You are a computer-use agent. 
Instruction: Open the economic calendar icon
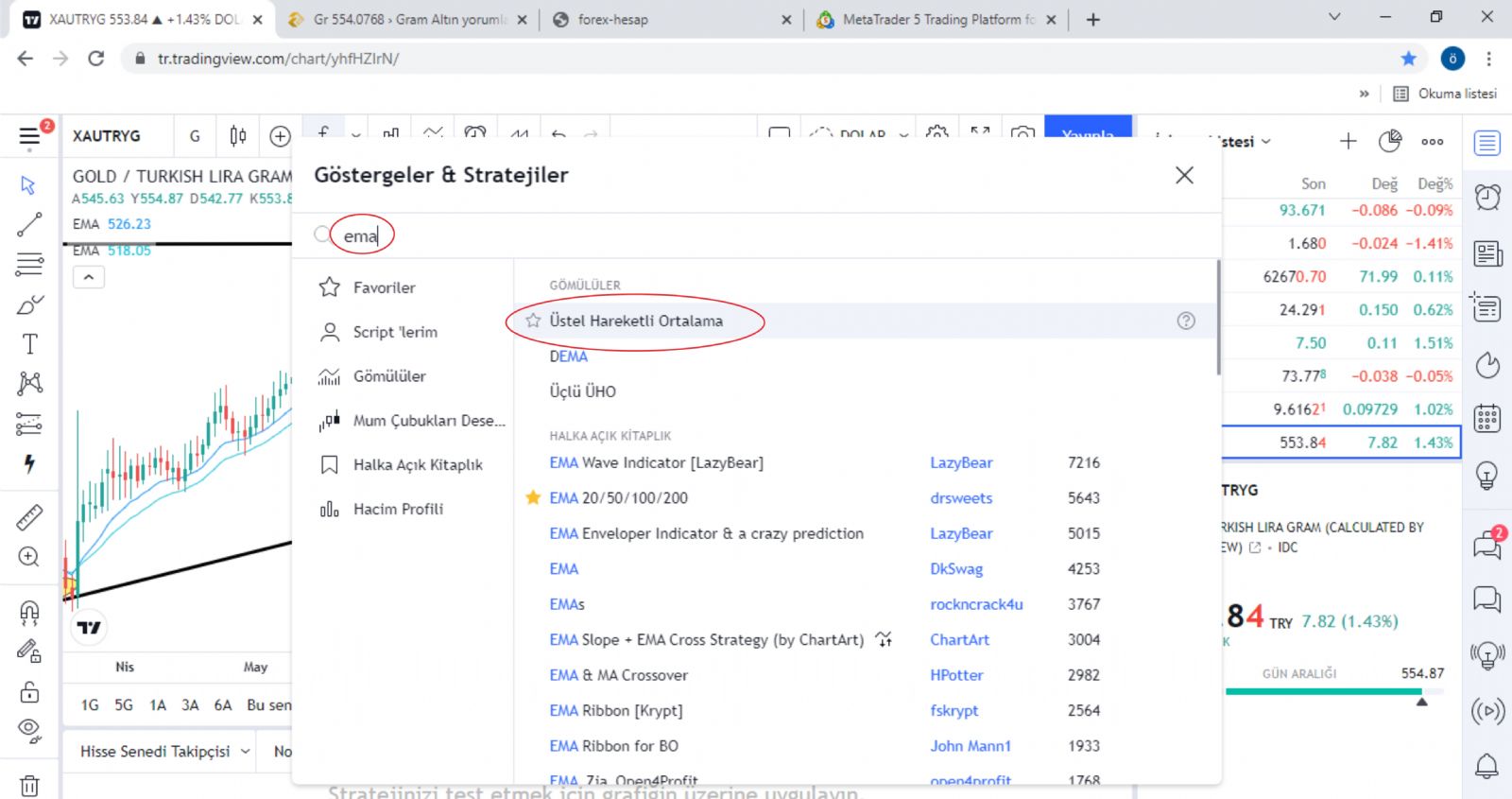[1487, 418]
